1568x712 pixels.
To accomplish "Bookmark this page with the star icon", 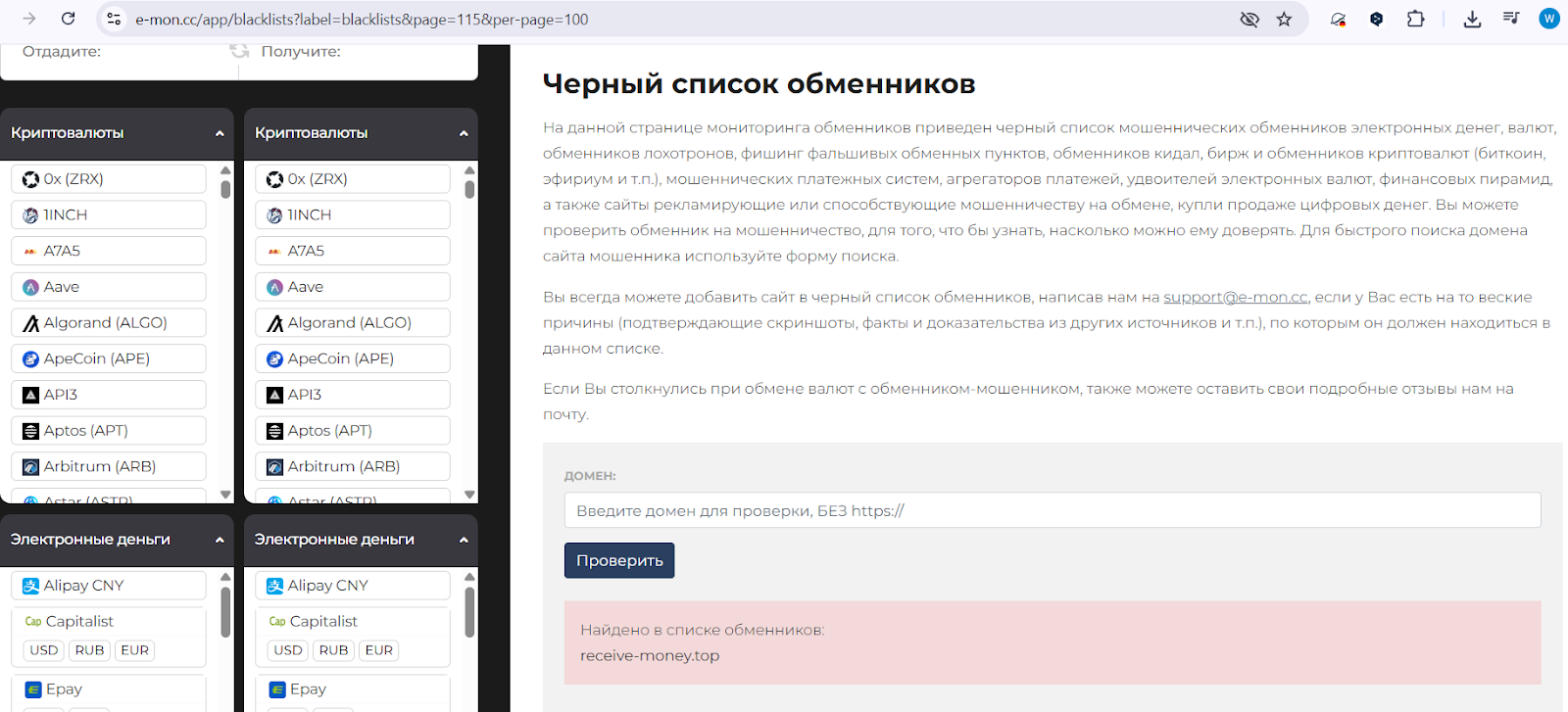I will coord(1284,19).
